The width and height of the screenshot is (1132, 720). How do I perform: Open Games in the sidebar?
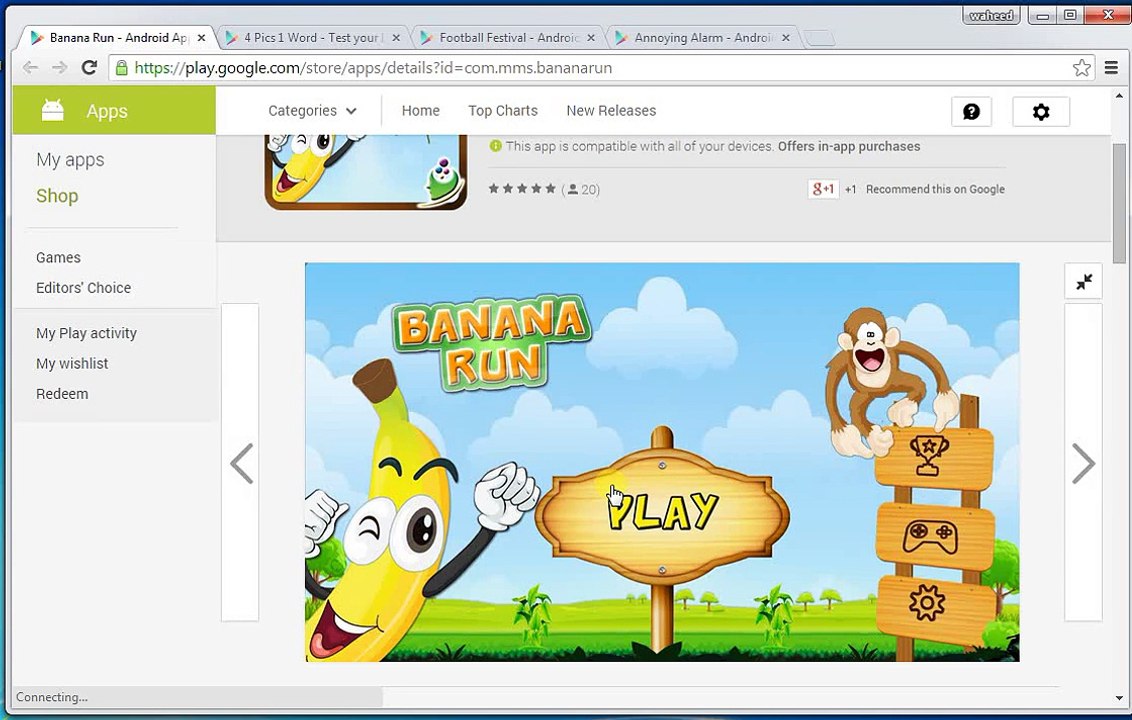[x=58, y=258]
